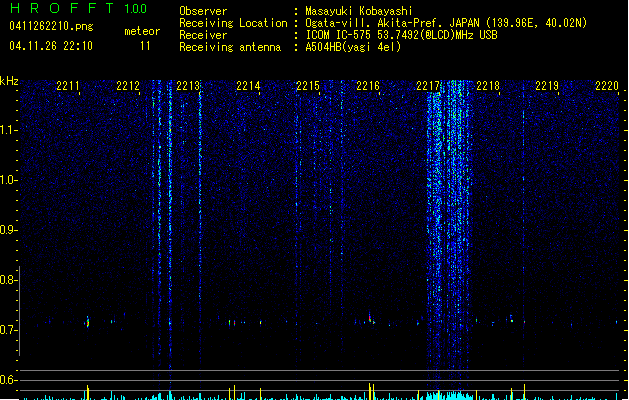Image resolution: width=629 pixels, height=400 pixels.
Task: Click the 2211 time marker
Action: pyautogui.click(x=68, y=86)
